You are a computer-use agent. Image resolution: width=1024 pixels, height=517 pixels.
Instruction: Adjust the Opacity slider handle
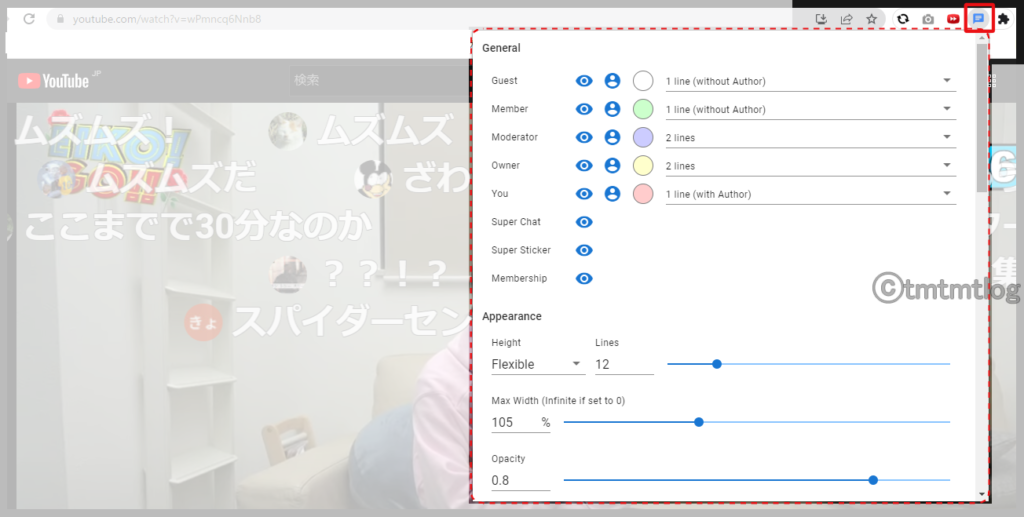tap(873, 480)
